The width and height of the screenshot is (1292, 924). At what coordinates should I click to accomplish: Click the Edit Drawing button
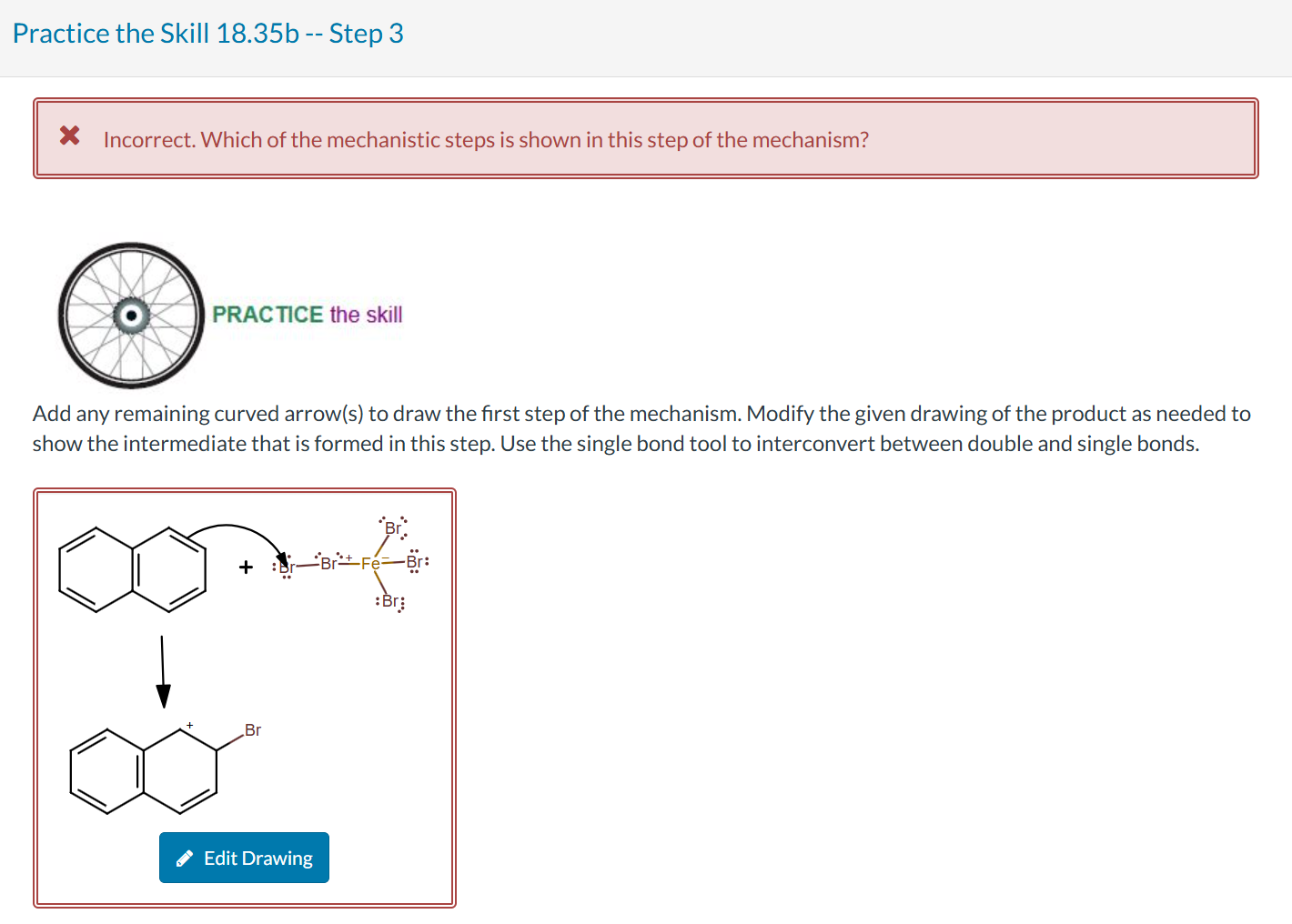(244, 858)
